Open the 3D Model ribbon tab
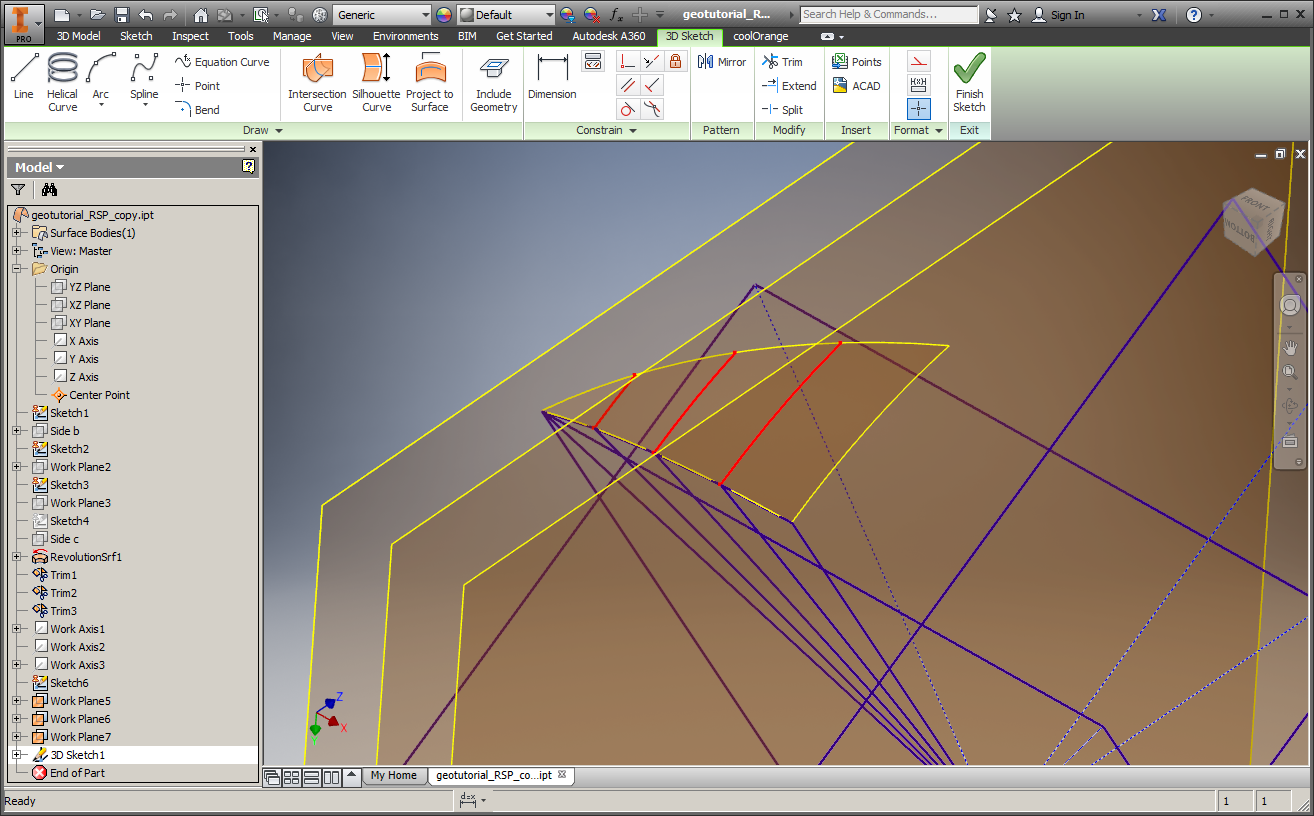 tap(78, 36)
